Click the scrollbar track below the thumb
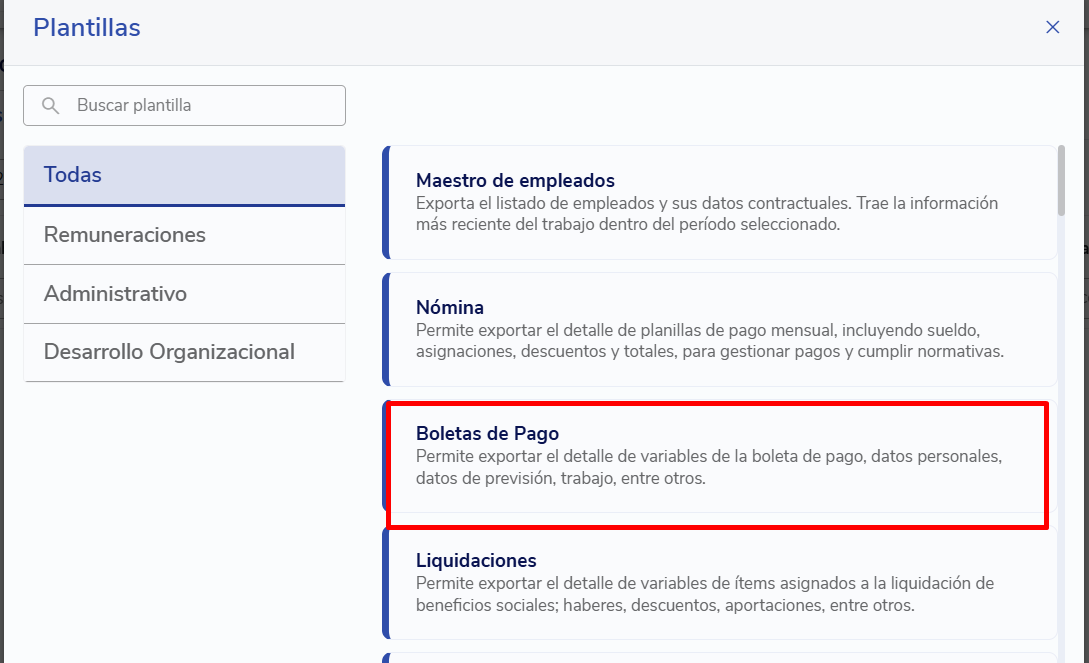1089x663 pixels. pyautogui.click(x=1061, y=450)
